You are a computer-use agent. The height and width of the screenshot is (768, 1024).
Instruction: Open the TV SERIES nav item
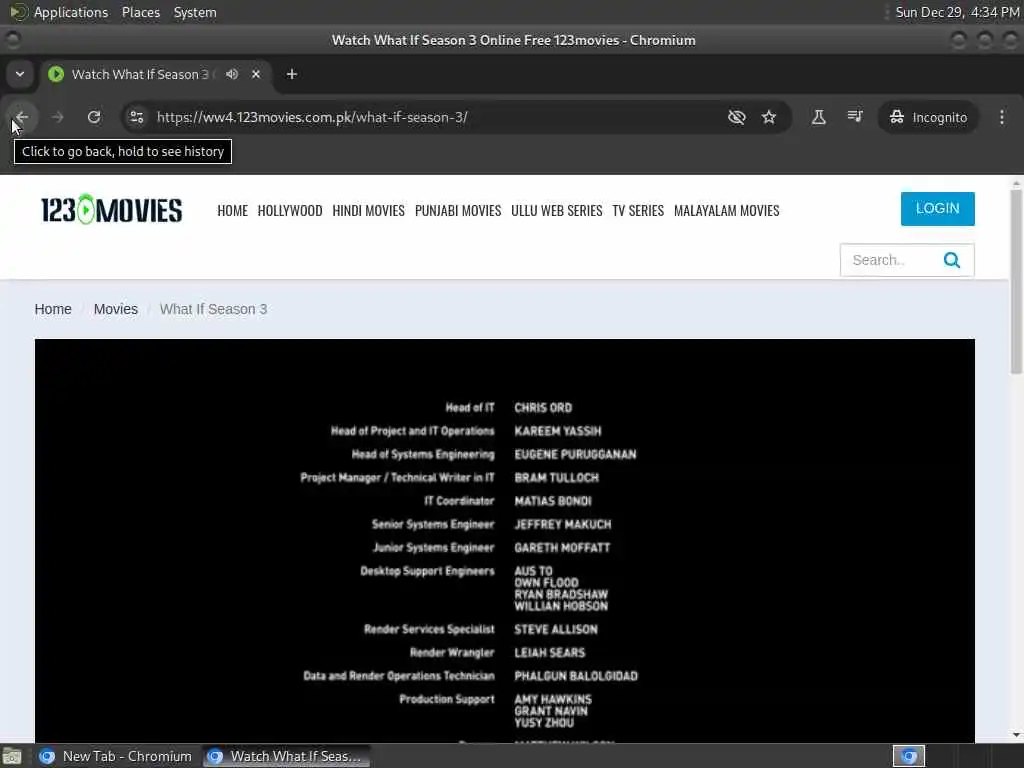pos(638,211)
